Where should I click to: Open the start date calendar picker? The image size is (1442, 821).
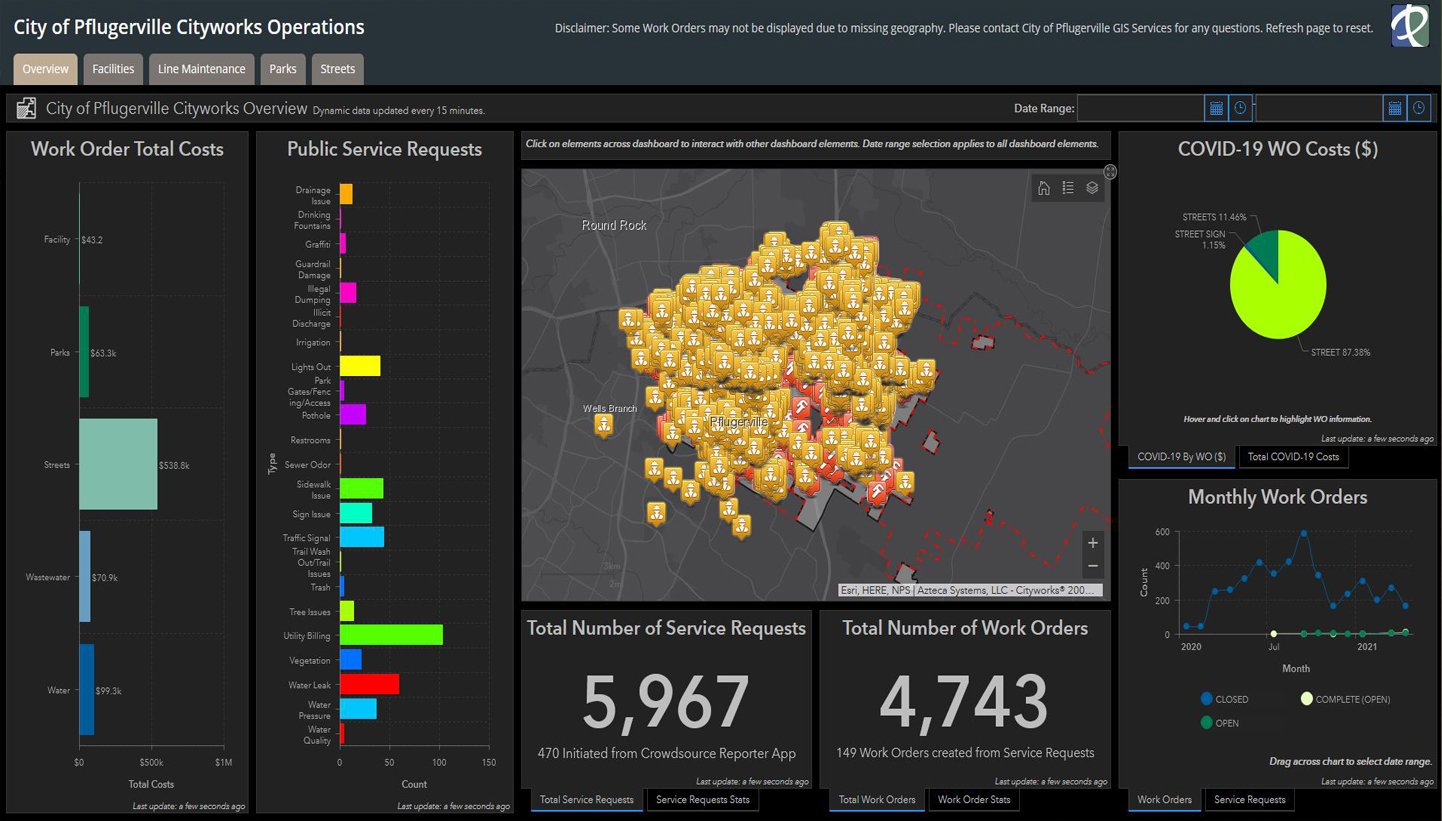pyautogui.click(x=1216, y=108)
